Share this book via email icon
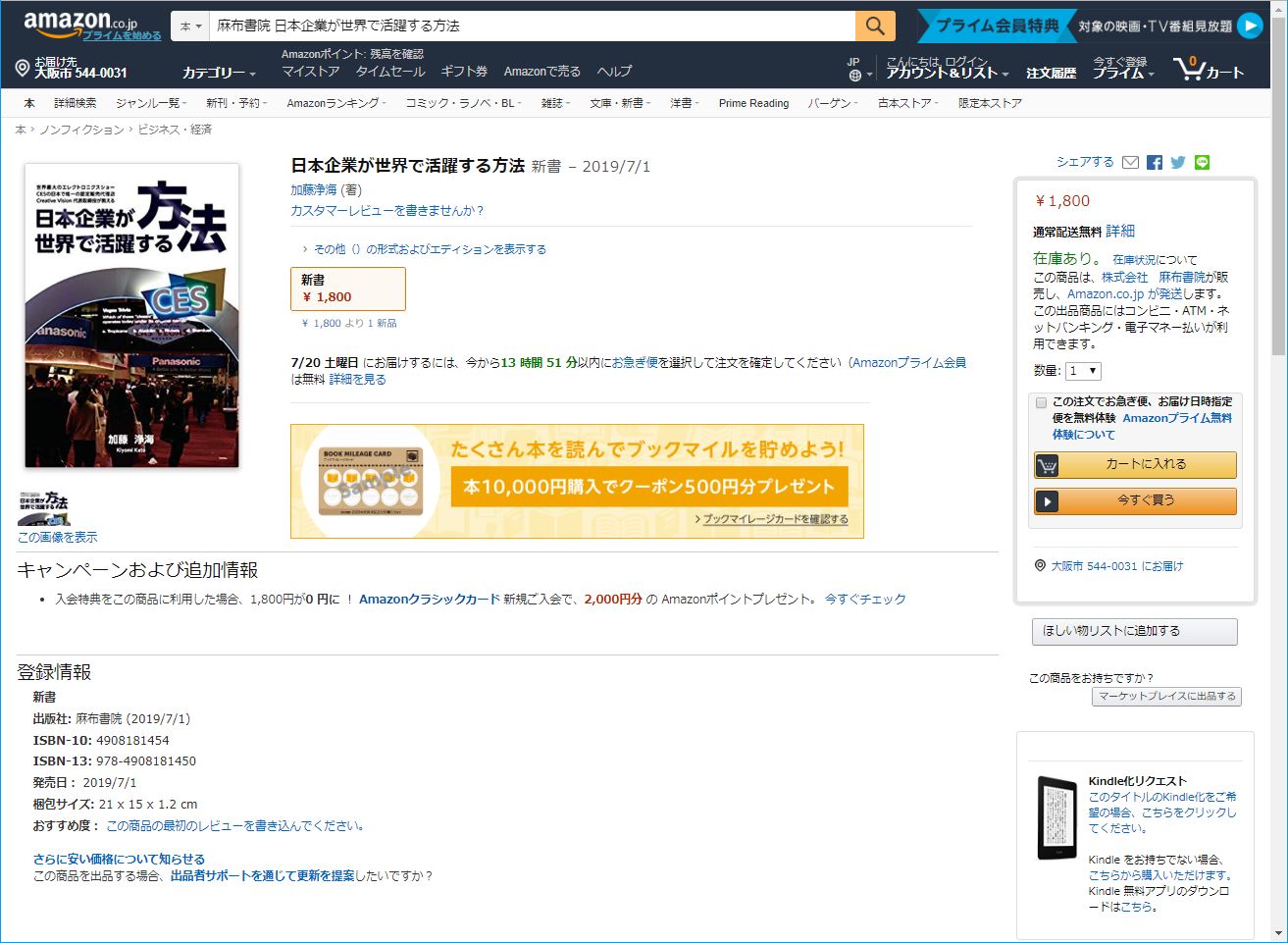The width and height of the screenshot is (1288, 943). pos(1130,163)
